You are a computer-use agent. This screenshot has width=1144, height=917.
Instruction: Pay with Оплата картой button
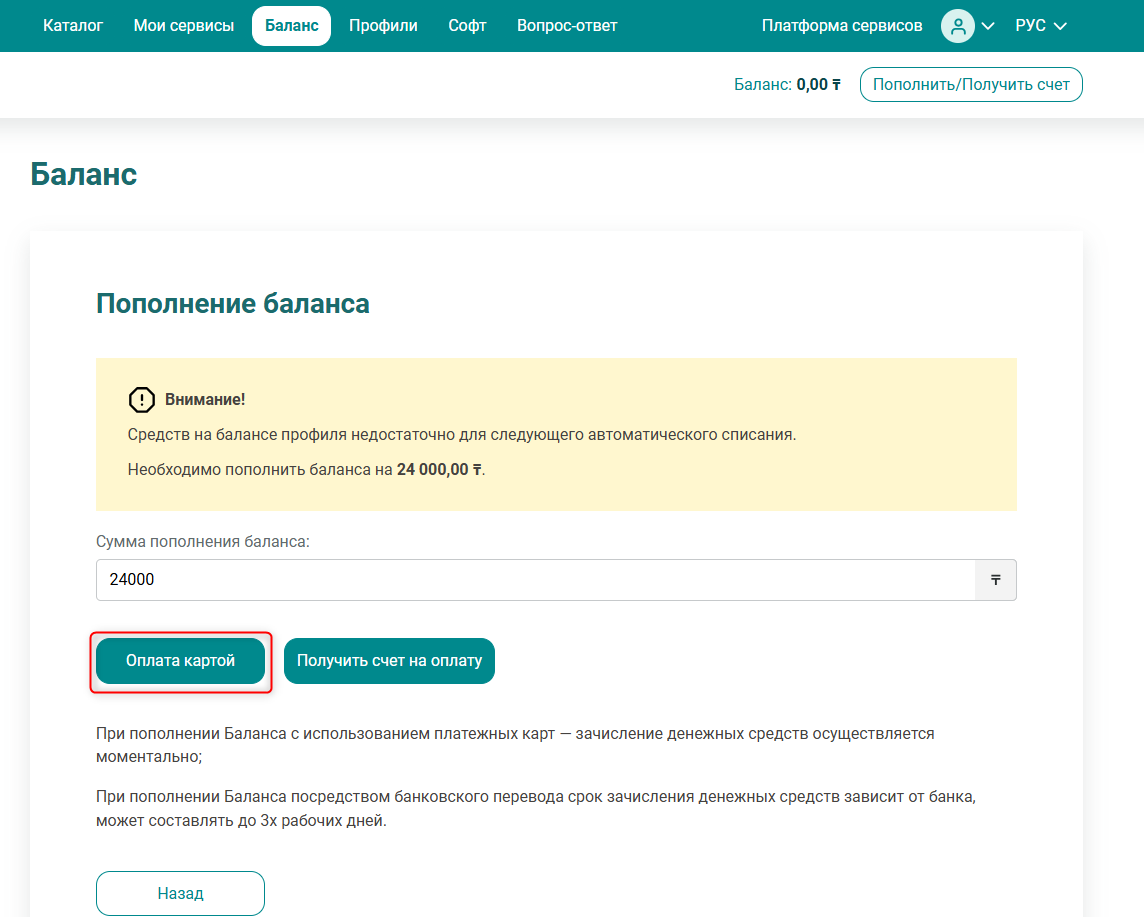click(x=180, y=661)
